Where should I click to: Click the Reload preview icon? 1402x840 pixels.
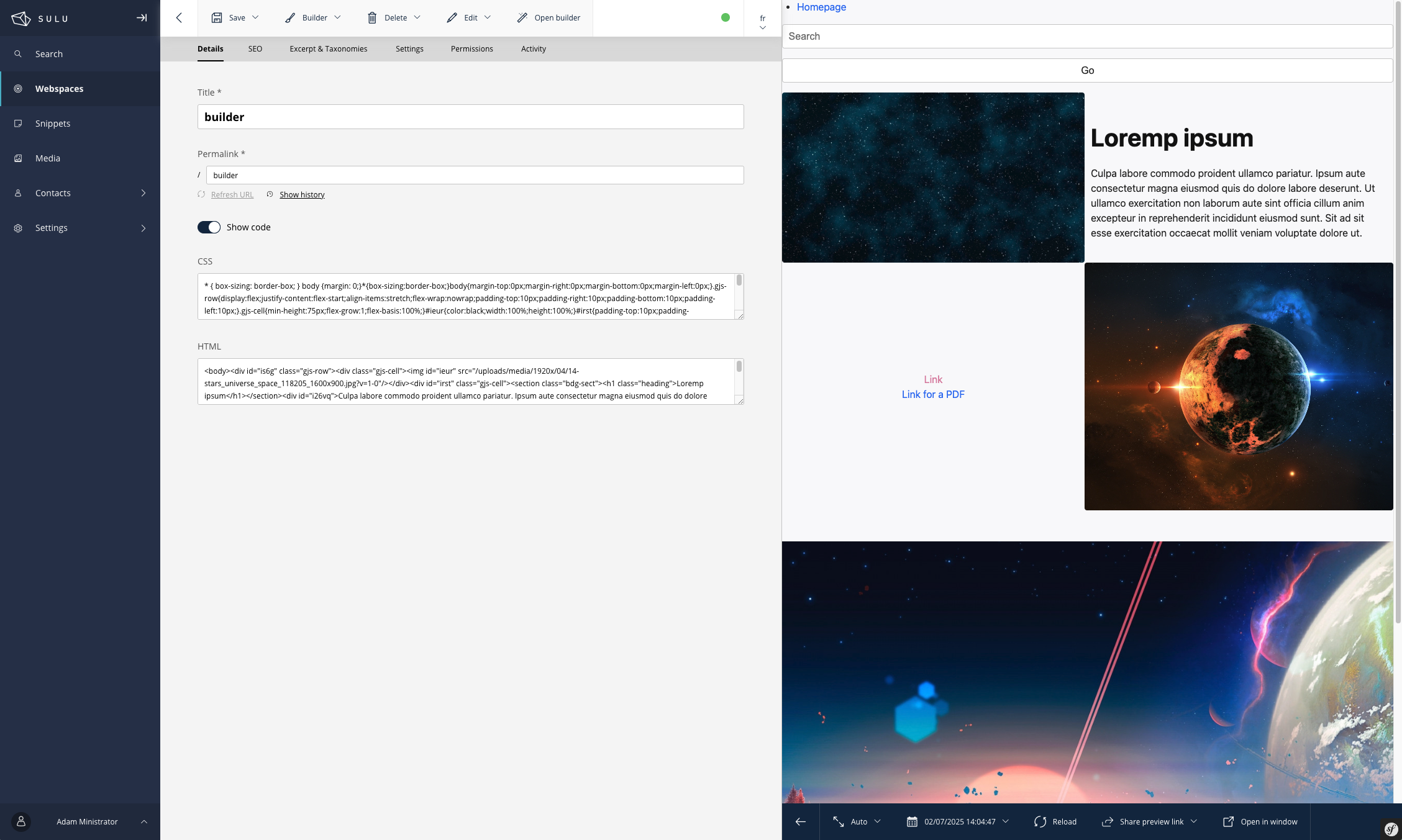coord(1040,821)
